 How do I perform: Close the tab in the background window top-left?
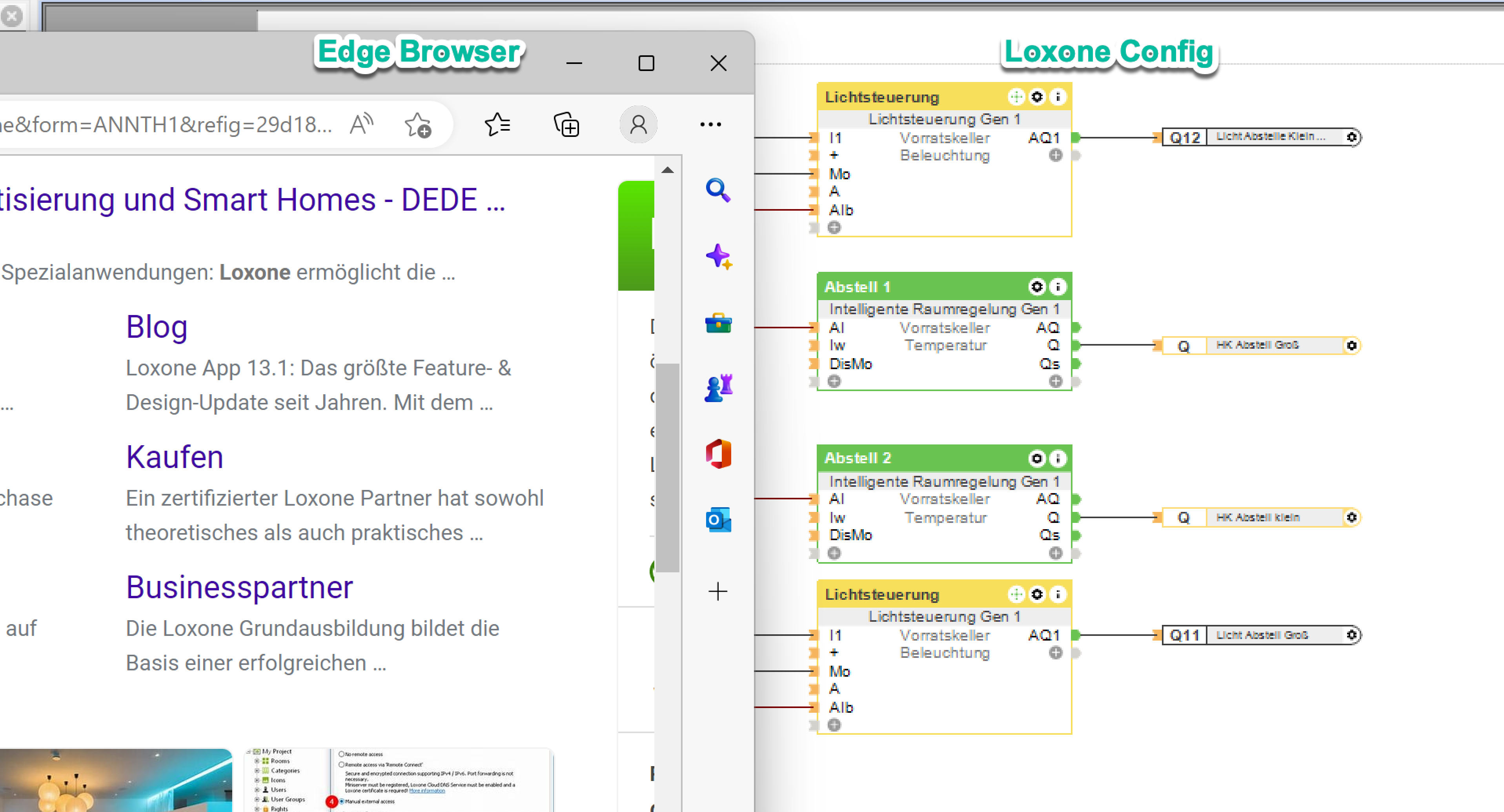12,16
